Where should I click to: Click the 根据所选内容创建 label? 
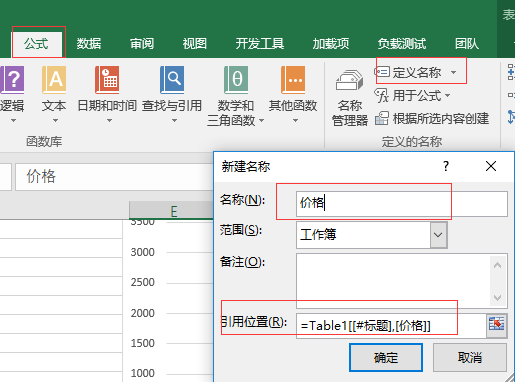(x=441, y=119)
